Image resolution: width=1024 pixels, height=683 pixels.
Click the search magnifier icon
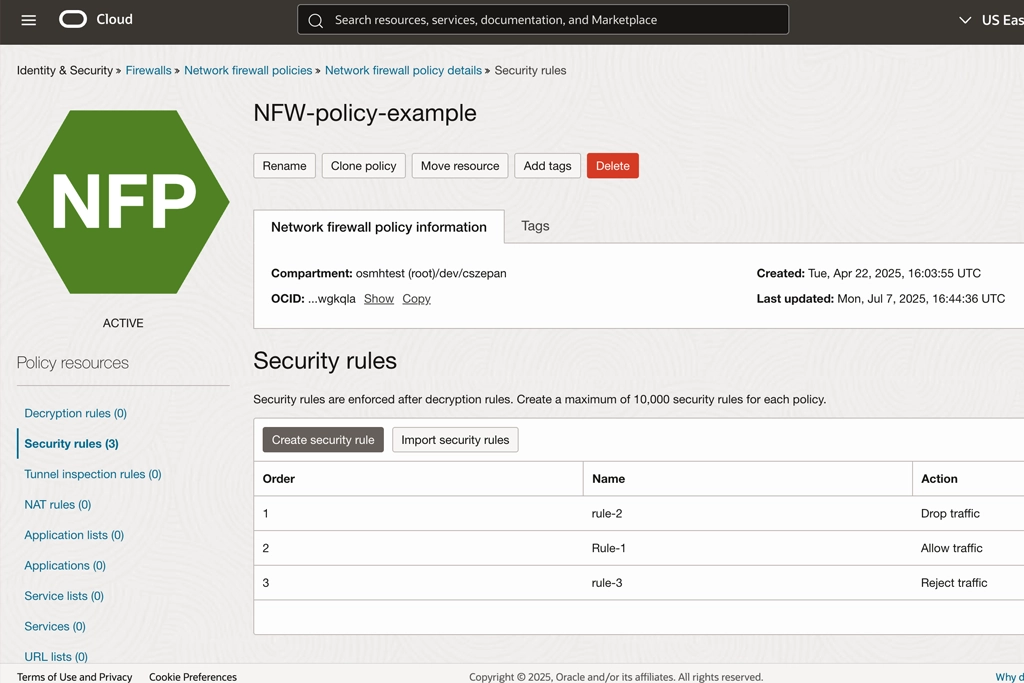316,20
